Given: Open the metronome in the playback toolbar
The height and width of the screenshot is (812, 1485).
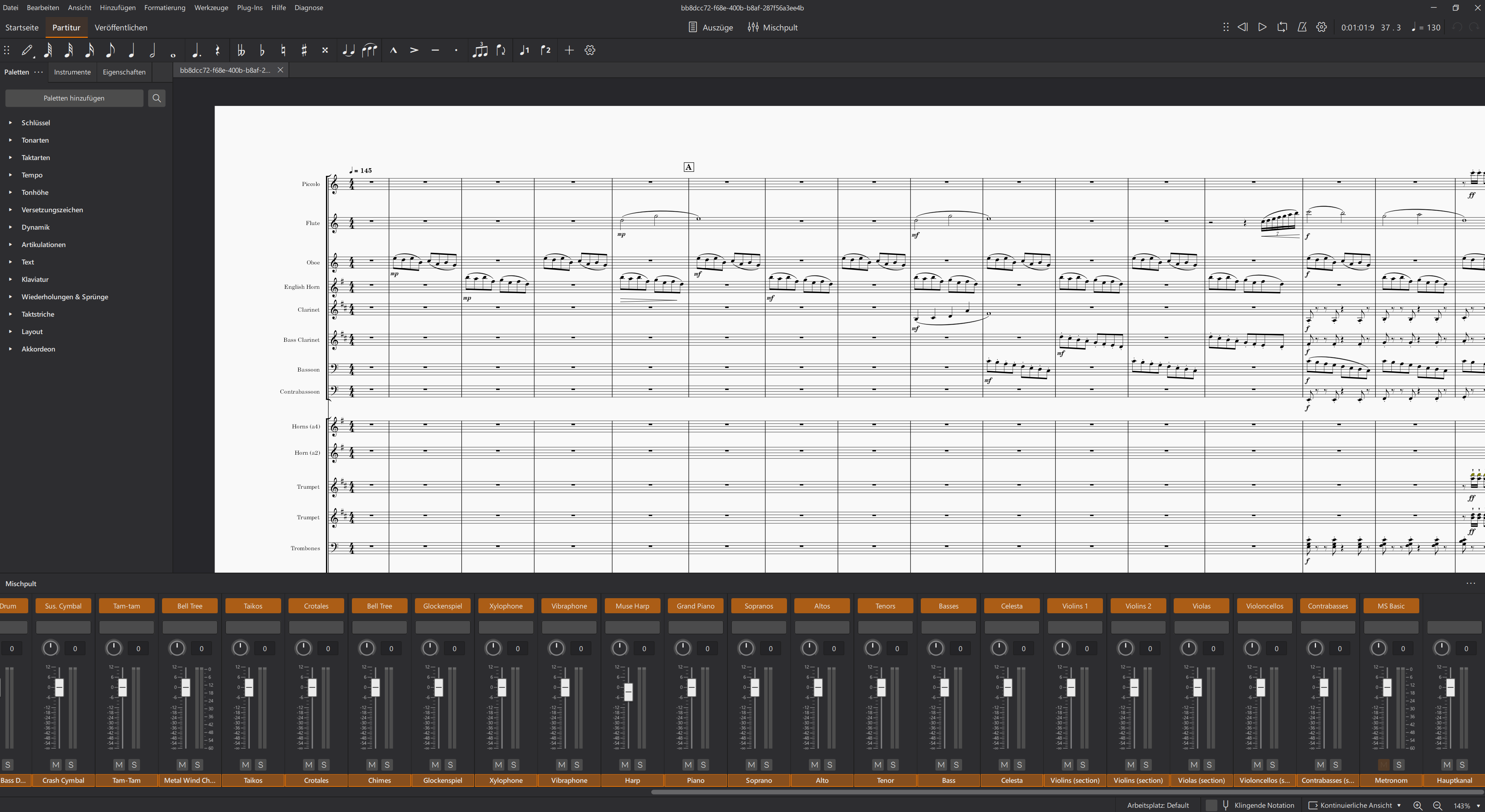Looking at the screenshot, I should [x=1302, y=27].
